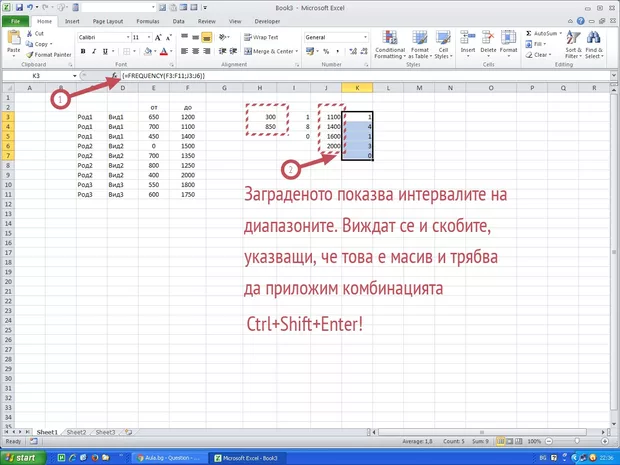
Task: Switch to the Sheet3 worksheet tab
Action: coord(106,432)
